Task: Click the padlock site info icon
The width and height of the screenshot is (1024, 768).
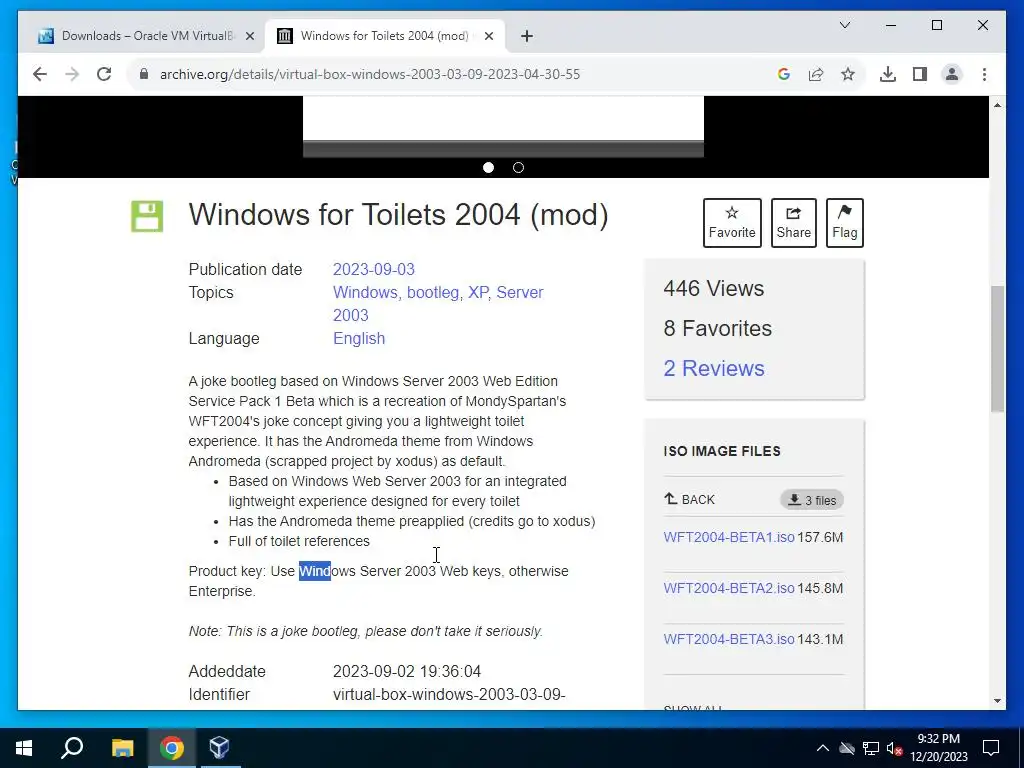Action: [144, 74]
